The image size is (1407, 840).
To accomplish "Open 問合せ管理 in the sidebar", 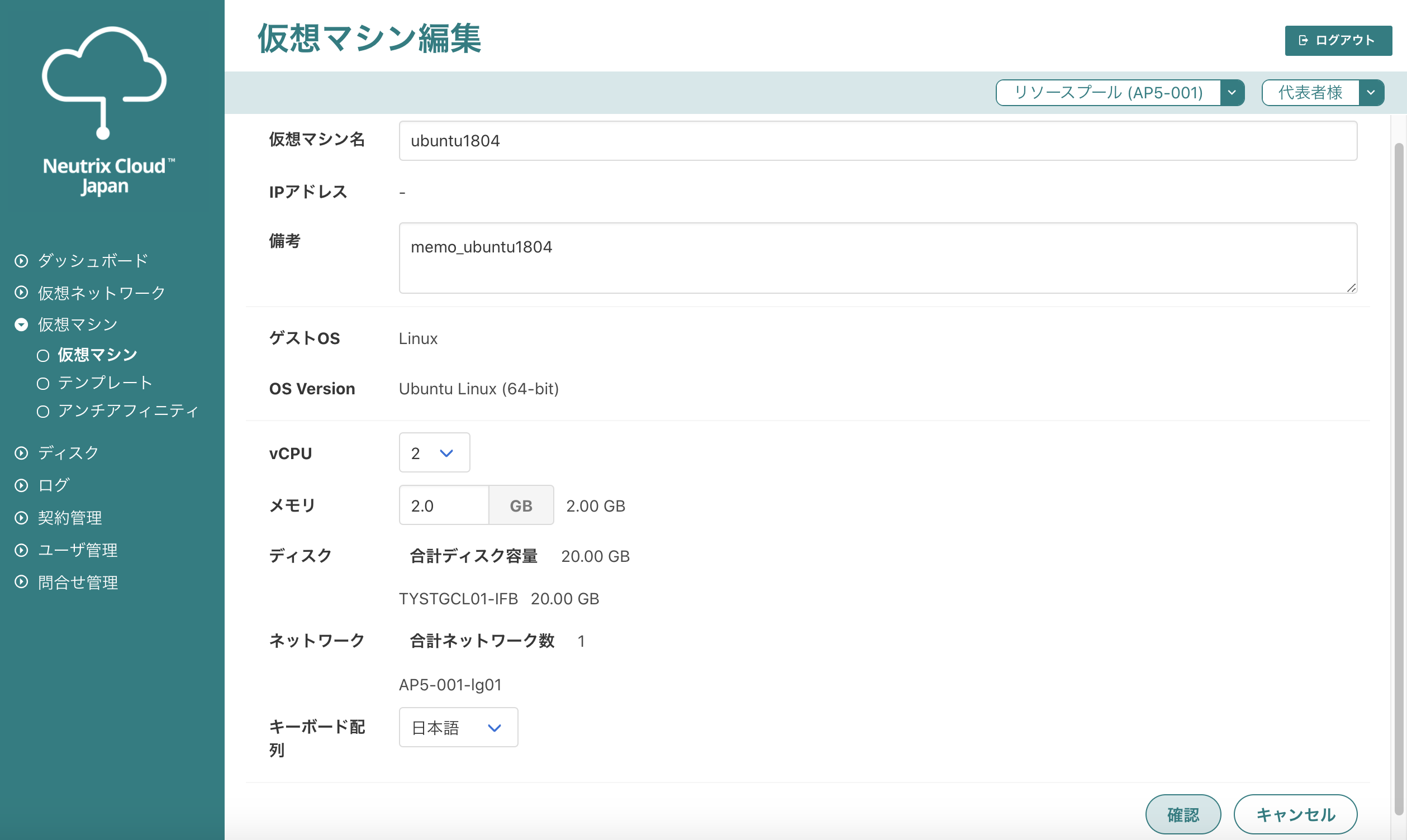I will coord(78,582).
